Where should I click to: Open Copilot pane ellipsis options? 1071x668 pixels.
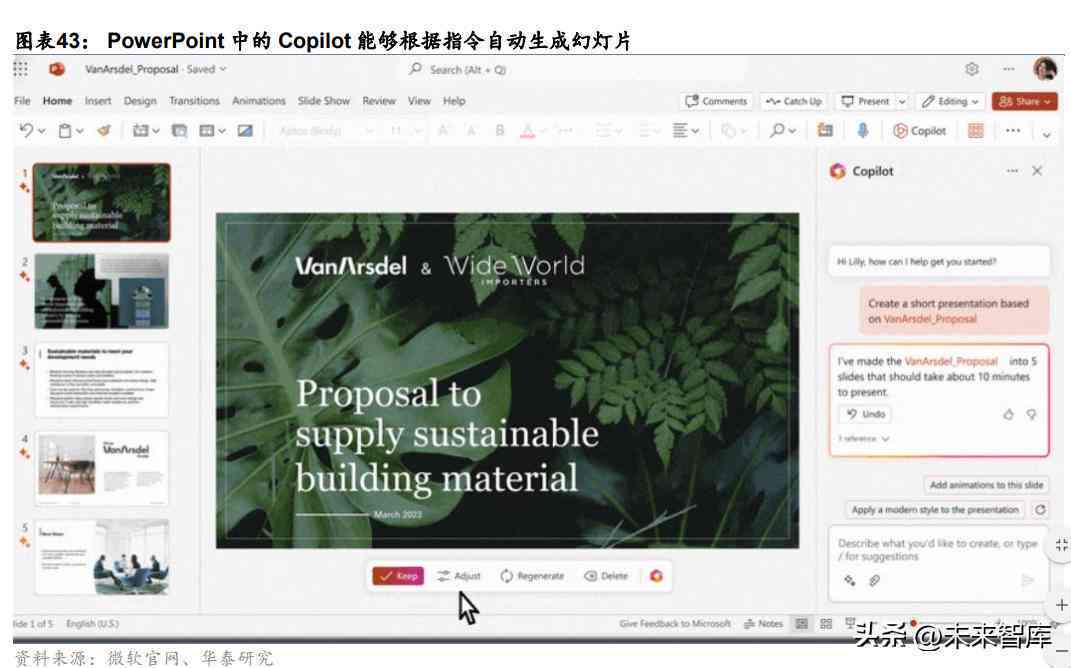1012,171
